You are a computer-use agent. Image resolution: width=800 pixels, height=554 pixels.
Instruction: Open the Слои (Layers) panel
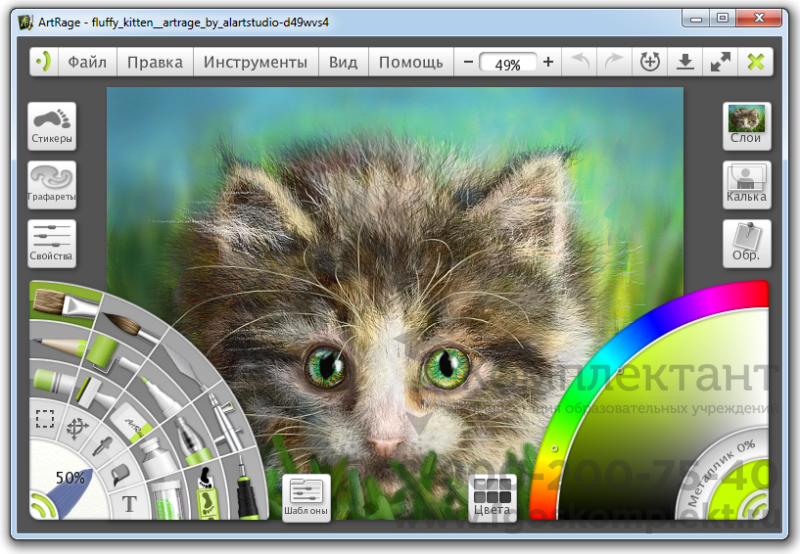point(746,126)
